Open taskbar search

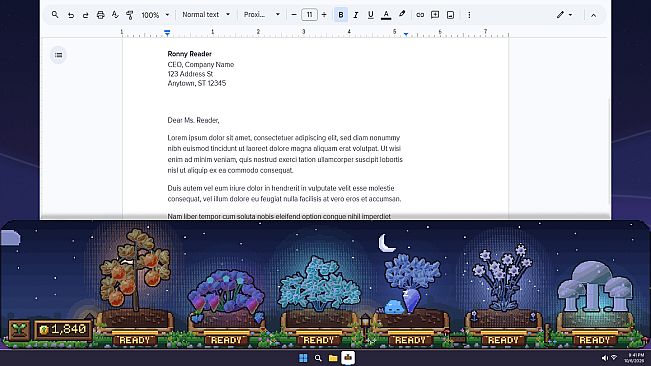point(318,358)
